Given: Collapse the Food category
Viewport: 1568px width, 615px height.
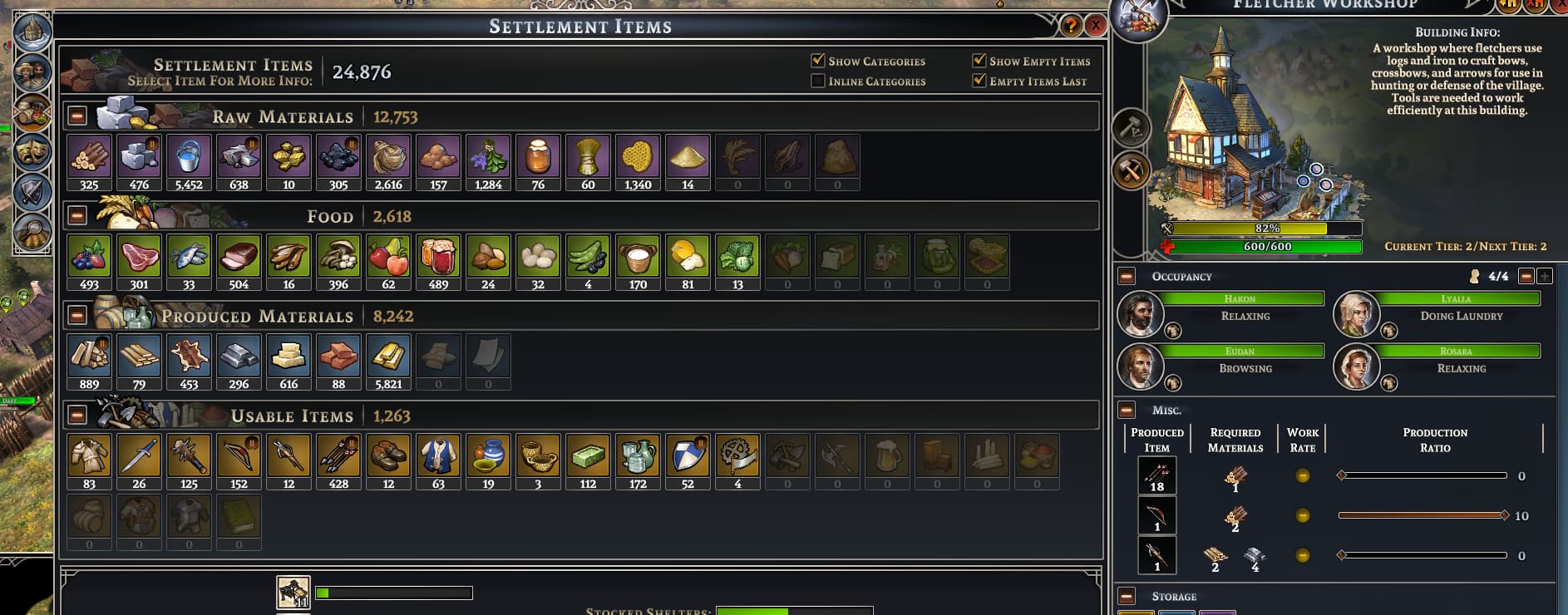Looking at the screenshot, I should click(x=77, y=216).
